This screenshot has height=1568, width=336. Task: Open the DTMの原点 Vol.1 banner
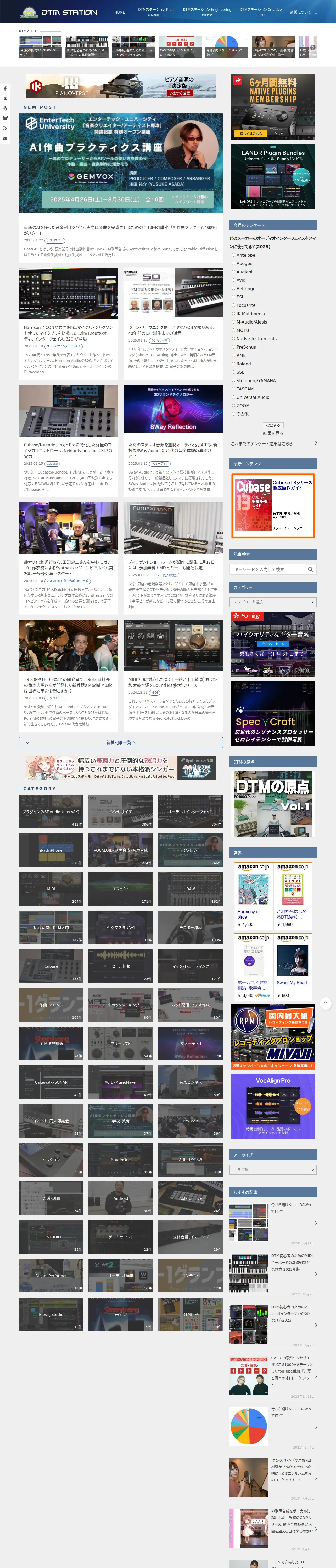coord(273,805)
